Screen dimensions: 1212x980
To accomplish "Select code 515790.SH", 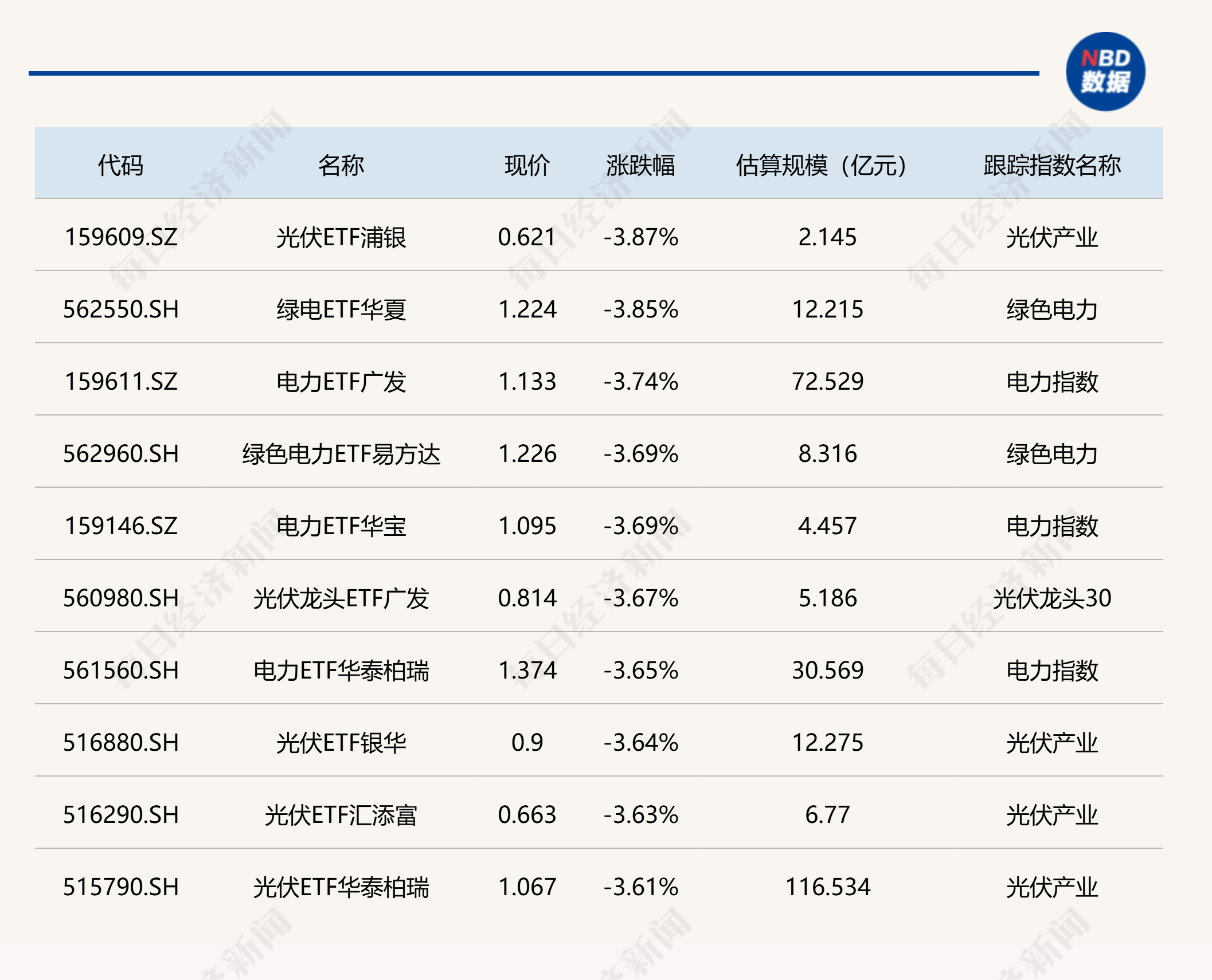I will pos(121,887).
